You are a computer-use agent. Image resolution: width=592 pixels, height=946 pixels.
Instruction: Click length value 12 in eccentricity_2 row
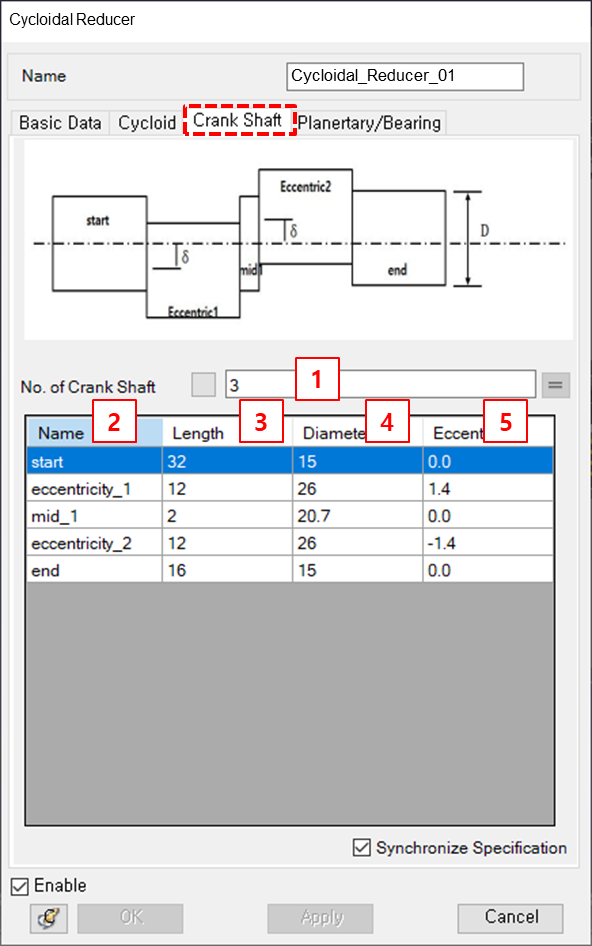tap(228, 543)
